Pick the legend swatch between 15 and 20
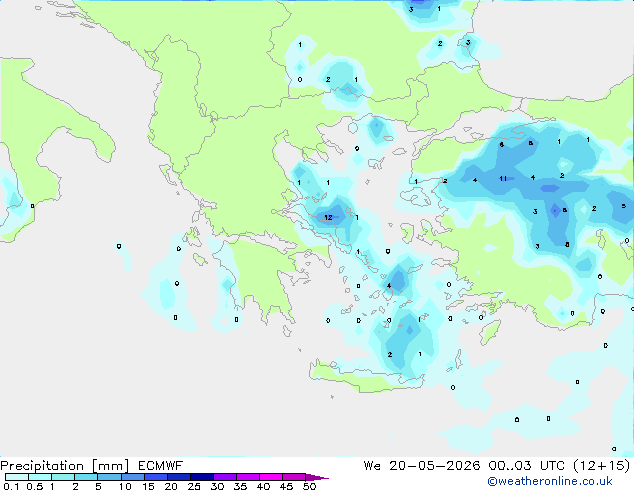The height and width of the screenshot is (490, 634). pos(155,477)
